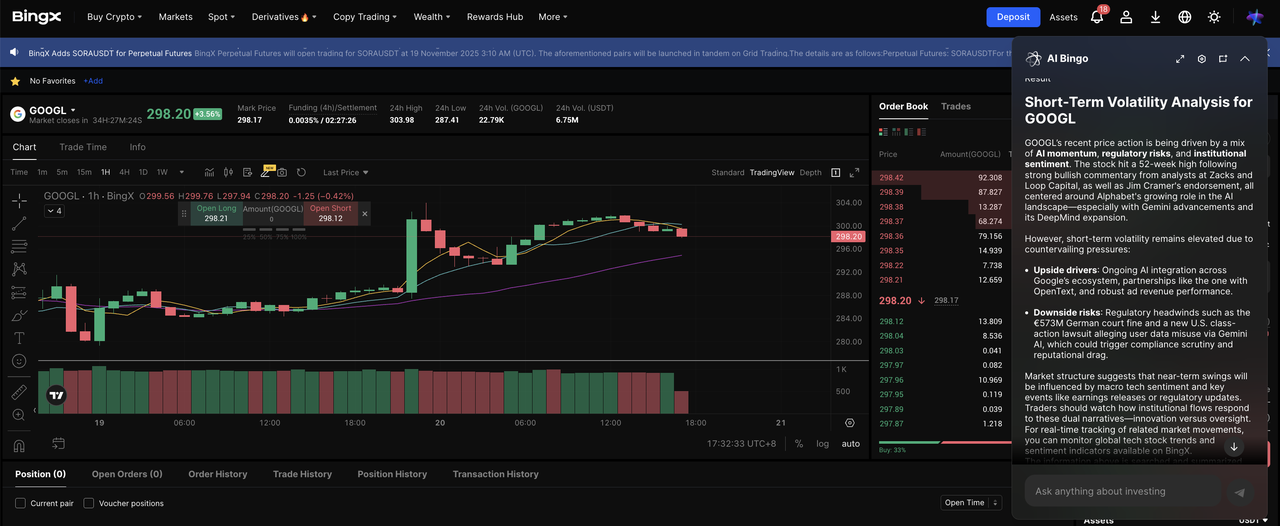Enable the Current pair checkbox
1280x526 pixels.
(21, 503)
